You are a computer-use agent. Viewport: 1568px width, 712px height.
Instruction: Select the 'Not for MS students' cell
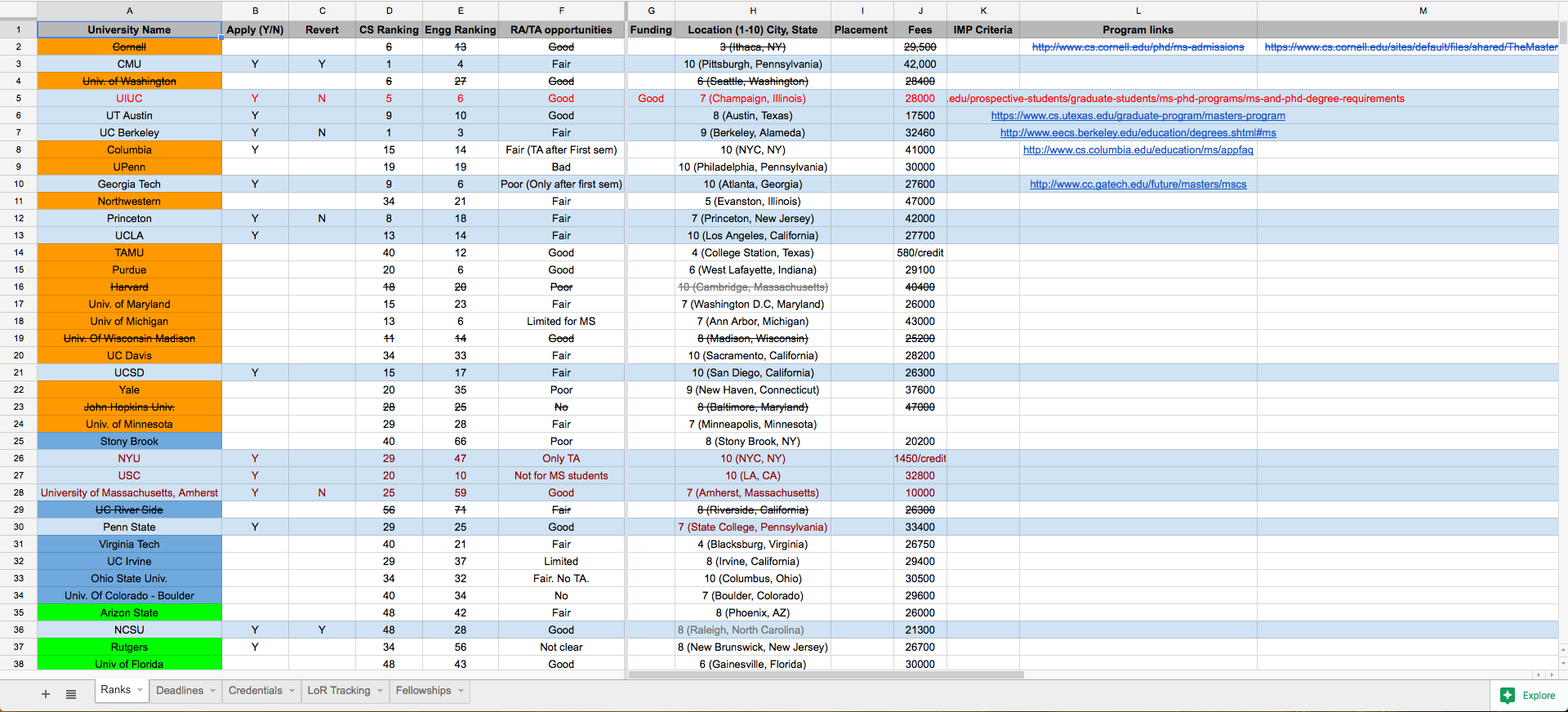[561, 476]
